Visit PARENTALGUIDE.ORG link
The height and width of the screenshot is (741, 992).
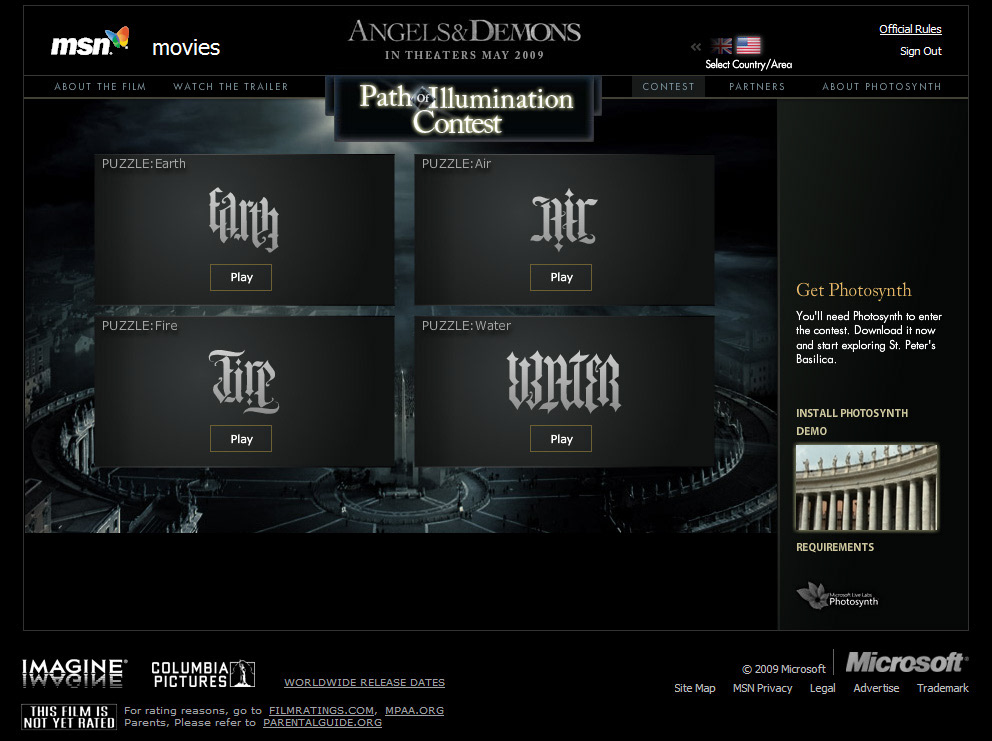(x=323, y=723)
